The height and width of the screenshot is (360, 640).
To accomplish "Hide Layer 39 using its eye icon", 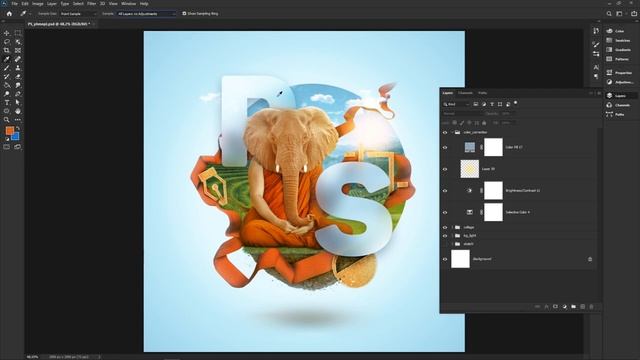I will point(445,169).
